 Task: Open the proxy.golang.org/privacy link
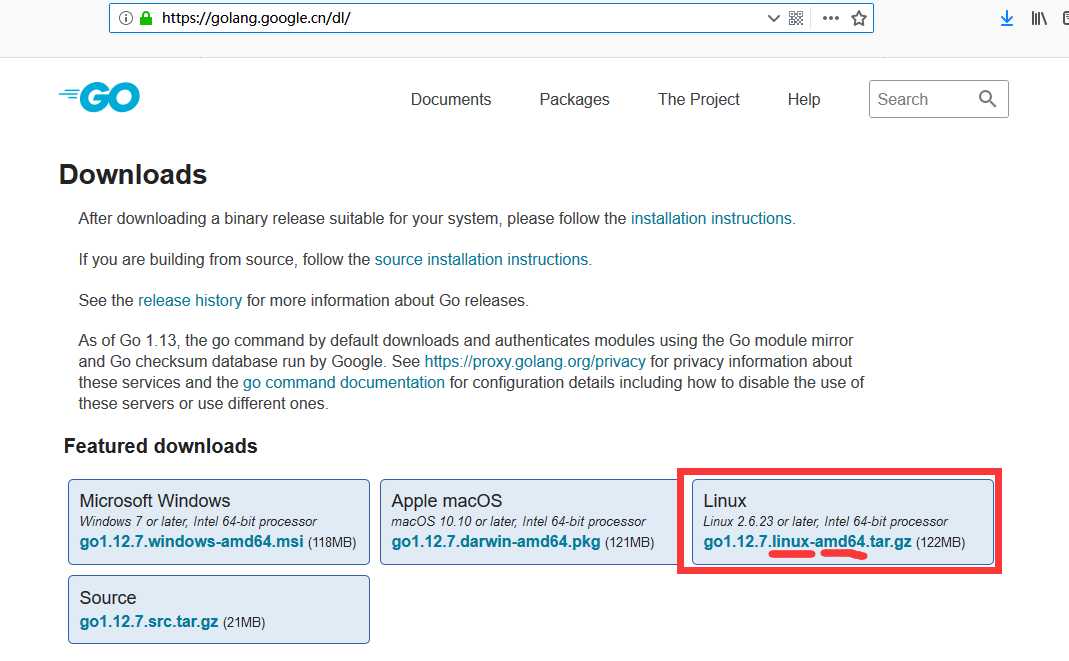pos(535,361)
